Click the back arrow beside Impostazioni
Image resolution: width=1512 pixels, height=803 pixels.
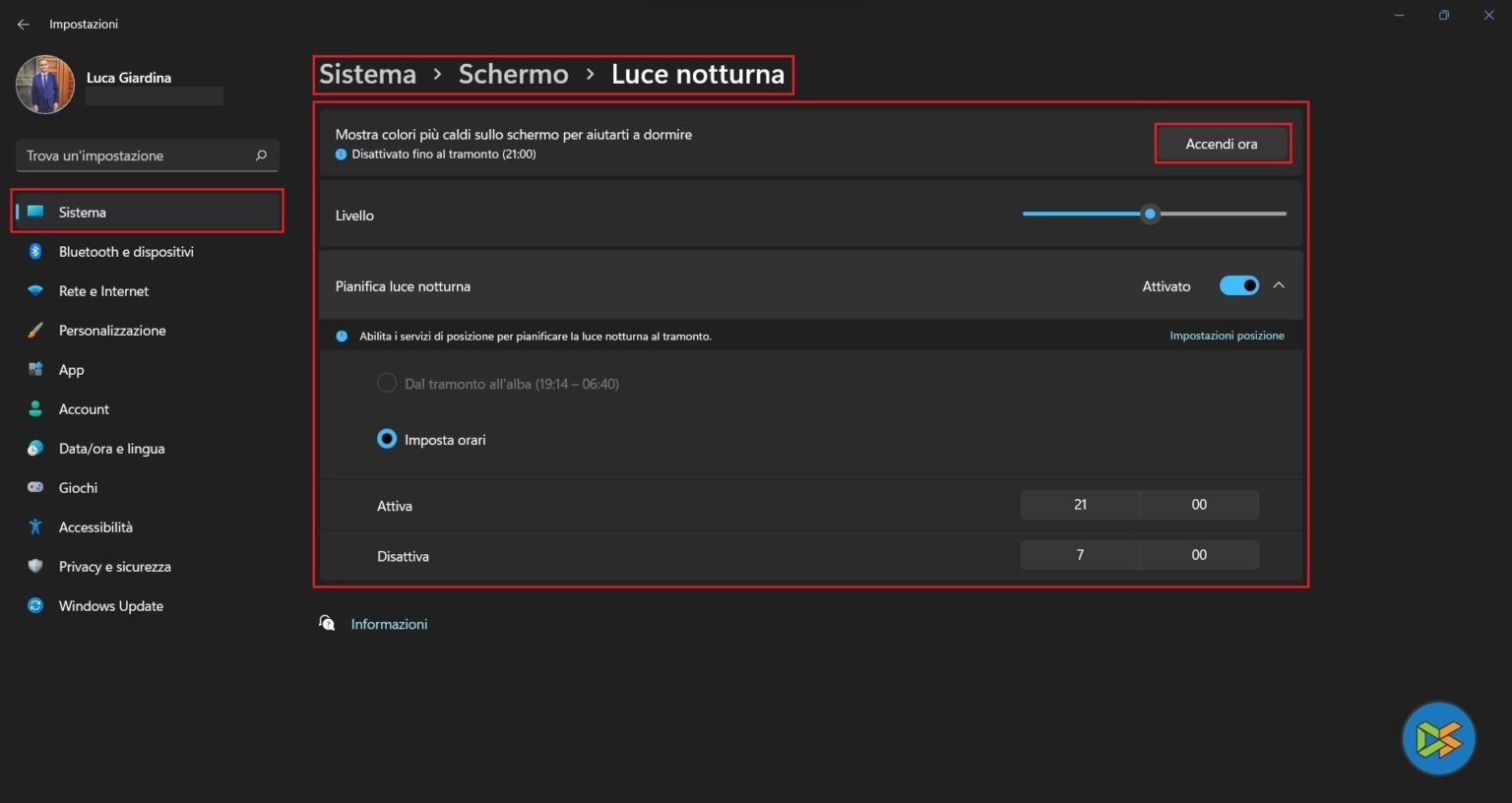coord(24,25)
